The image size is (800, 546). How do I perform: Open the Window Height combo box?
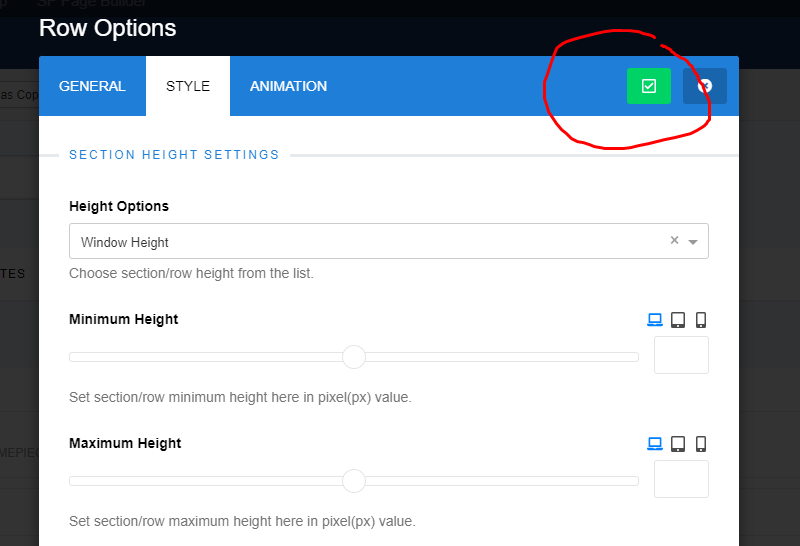(389, 241)
